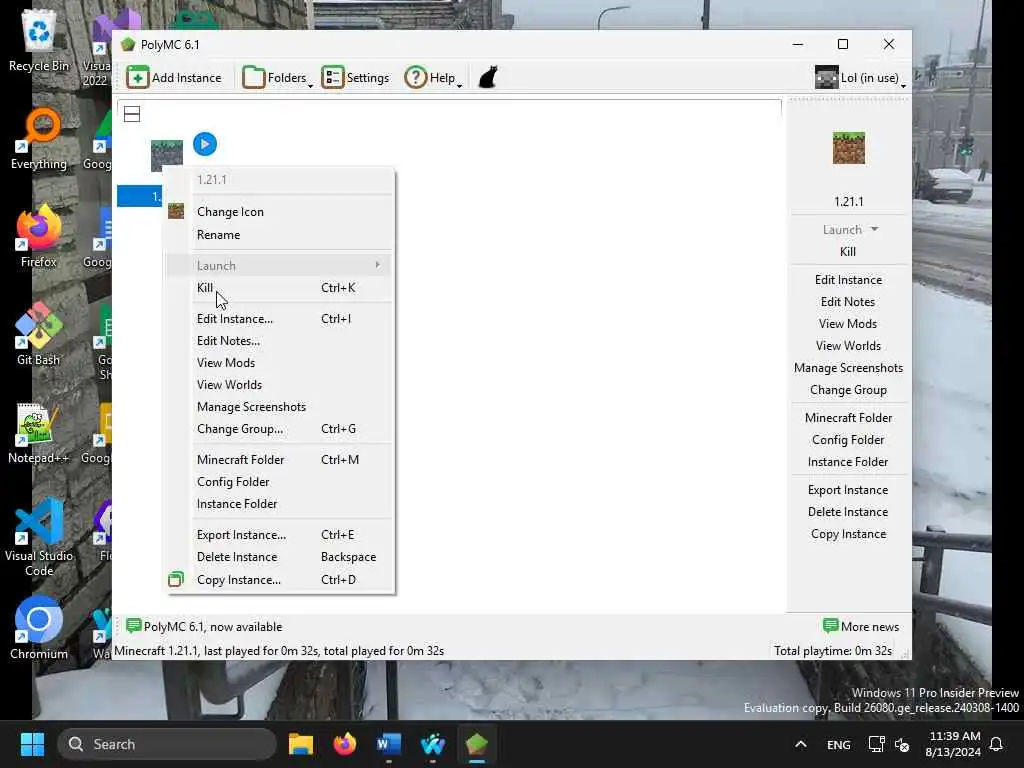This screenshot has width=1024, height=768.
Task: Open the Chromium desktop shortcut
Action: (x=39, y=628)
